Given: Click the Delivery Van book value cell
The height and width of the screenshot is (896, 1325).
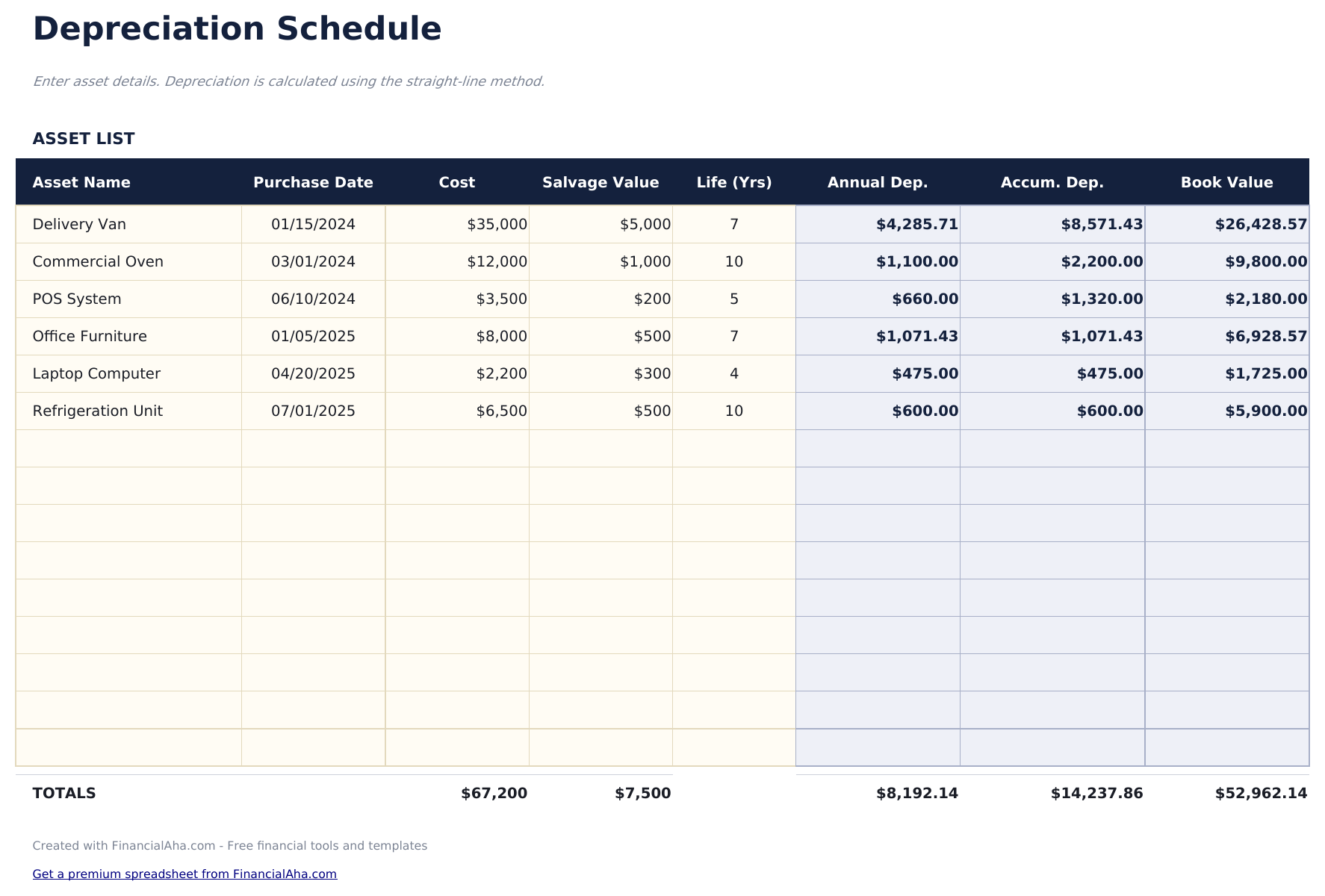Looking at the screenshot, I should [1227, 224].
